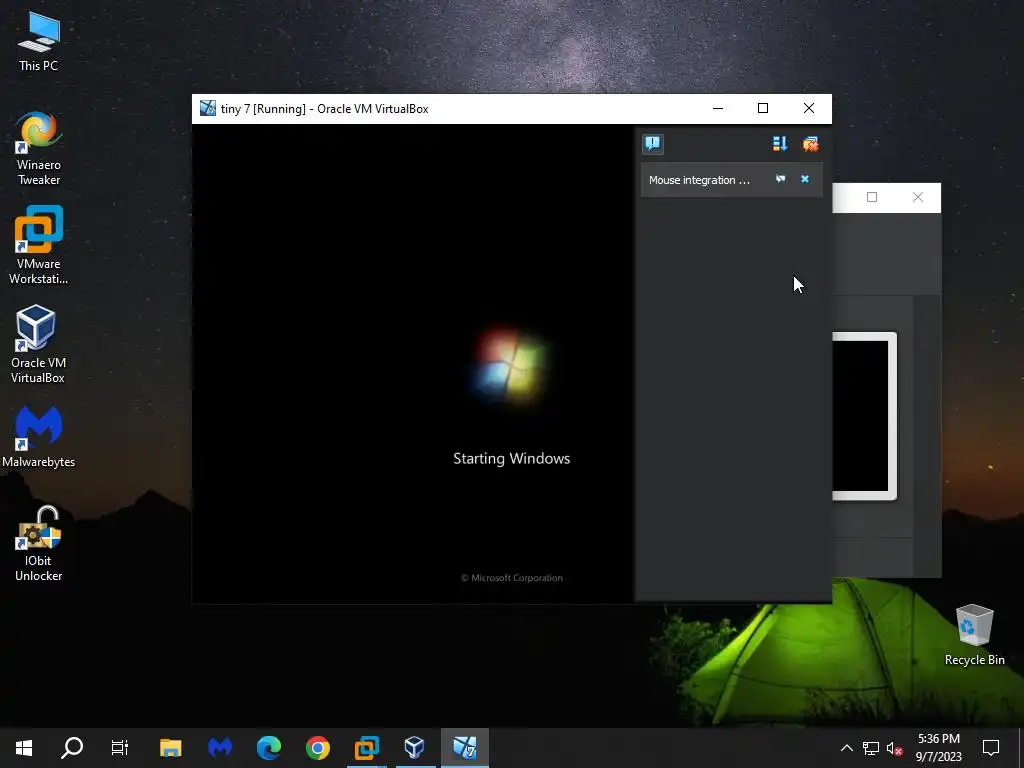
Task: Open the clock showing 5:36 PM
Action: (x=938, y=748)
